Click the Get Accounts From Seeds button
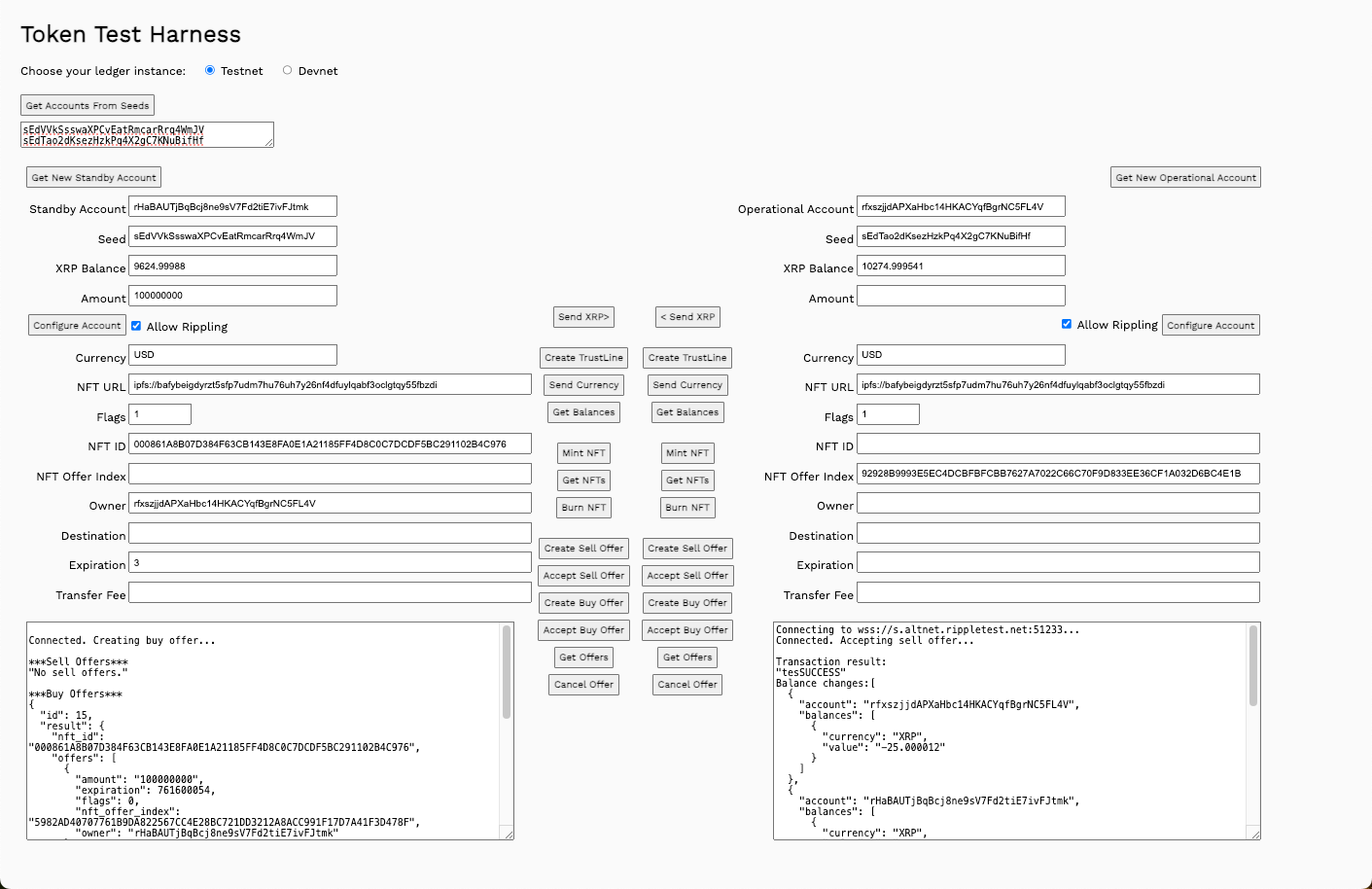The height and width of the screenshot is (889, 1372). (88, 105)
